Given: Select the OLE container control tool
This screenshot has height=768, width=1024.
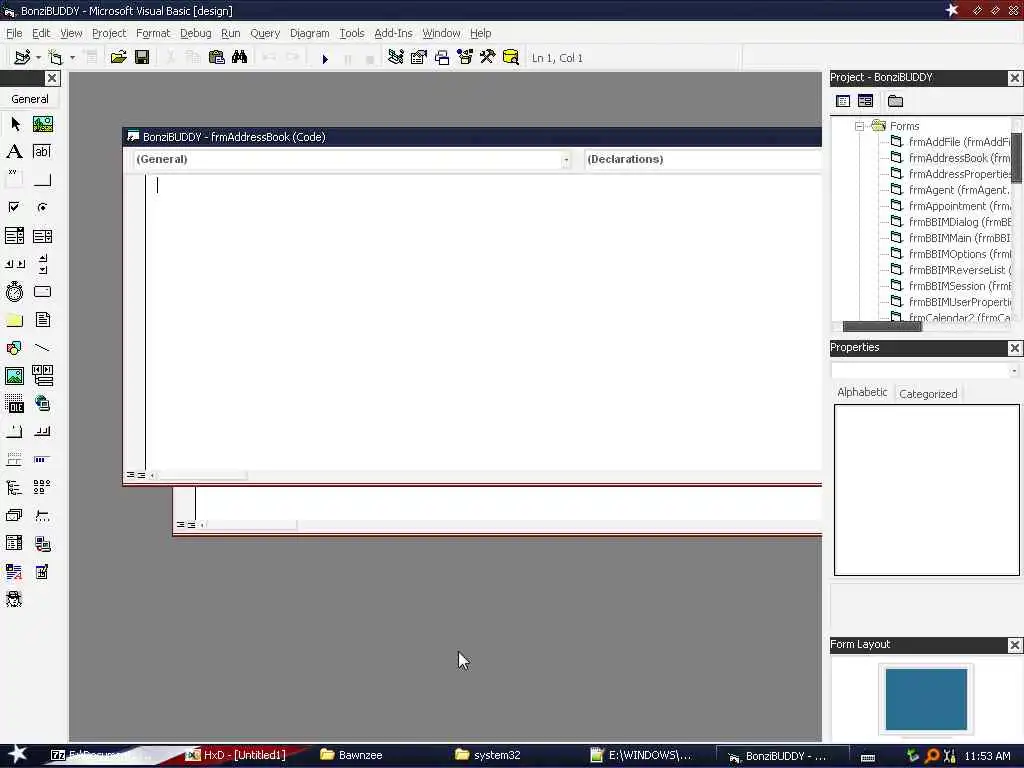Looking at the screenshot, I should point(14,404).
